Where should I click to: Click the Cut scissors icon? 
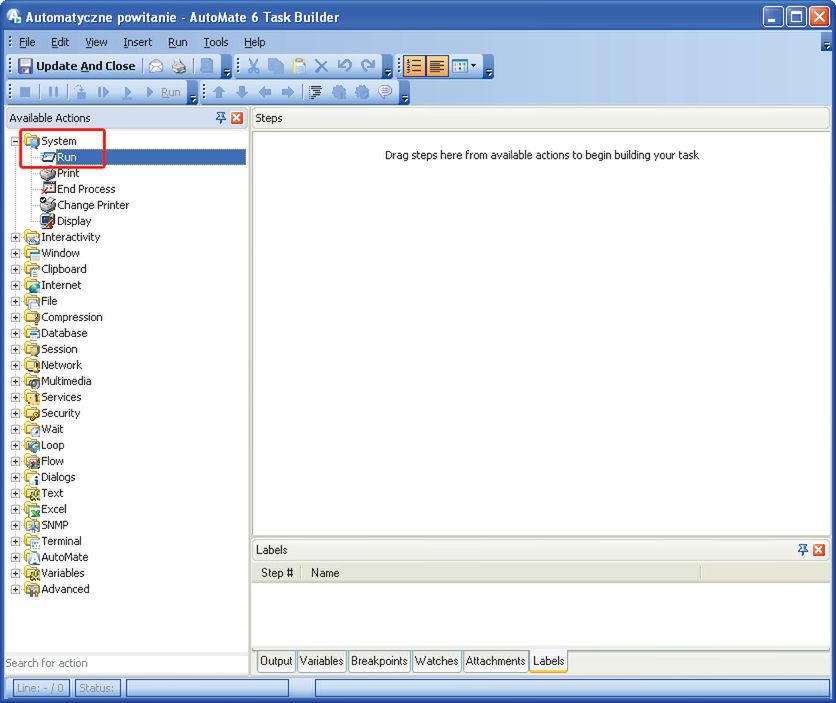tap(253, 66)
